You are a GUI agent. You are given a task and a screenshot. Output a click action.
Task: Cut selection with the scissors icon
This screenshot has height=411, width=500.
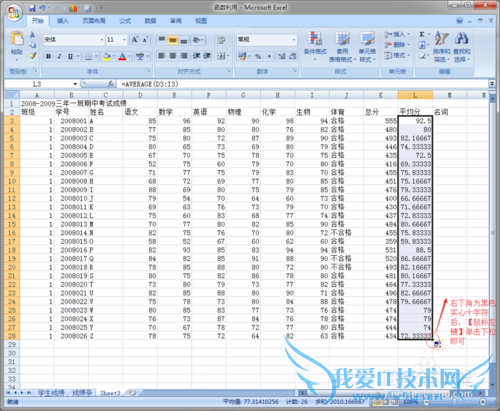[32, 35]
